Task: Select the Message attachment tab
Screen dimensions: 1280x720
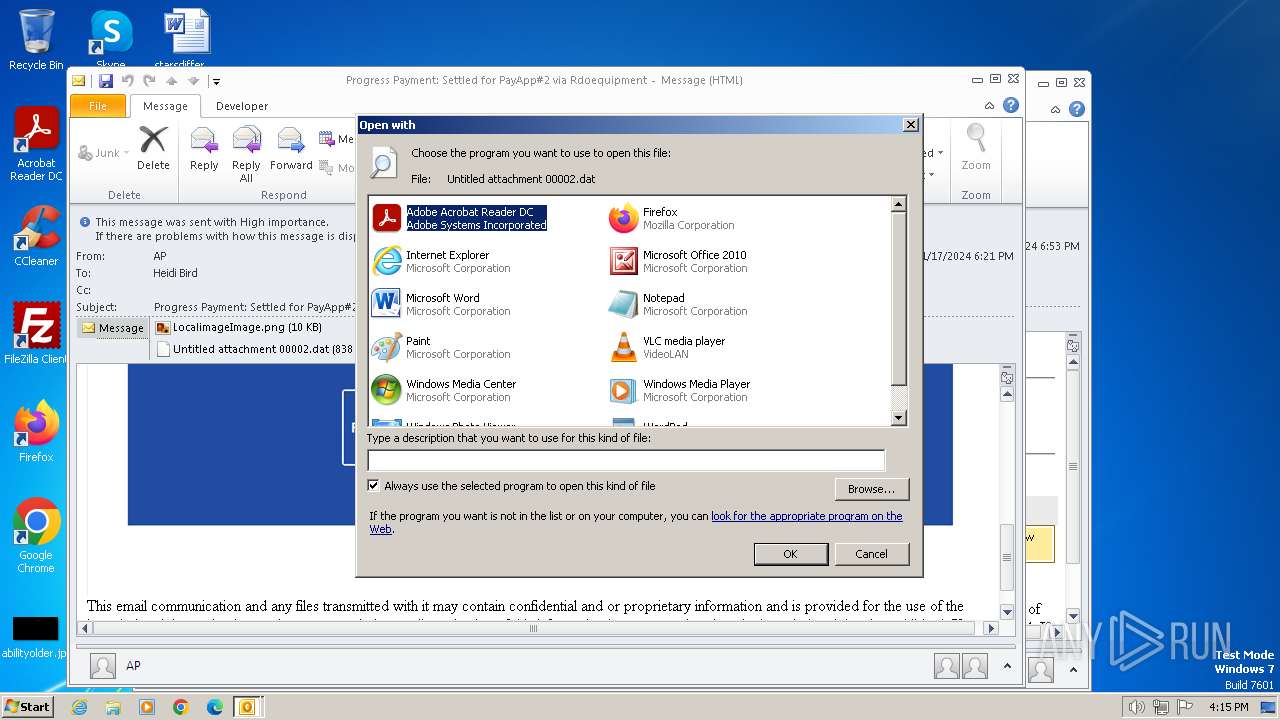Action: (113, 328)
